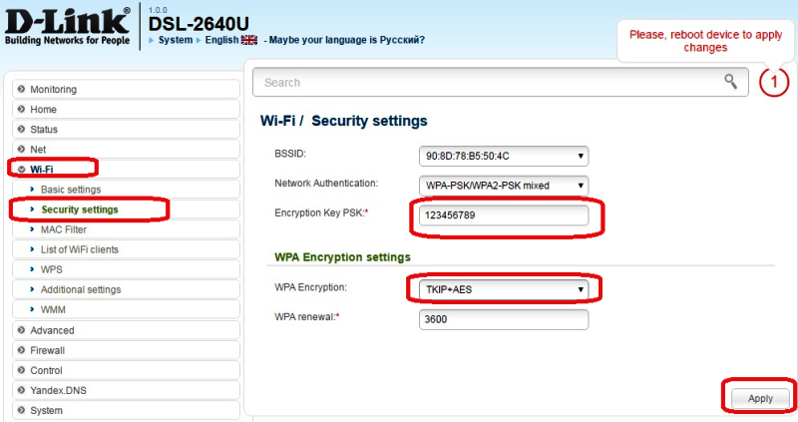Select the WPS menu item
This screenshot has height=422, width=798.
click(51, 269)
